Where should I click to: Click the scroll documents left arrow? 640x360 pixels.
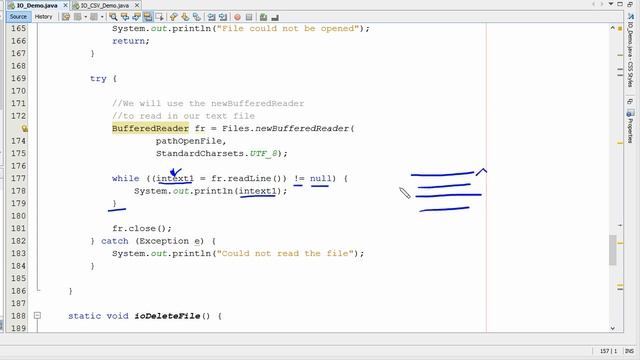pyautogui.click(x=593, y=4)
